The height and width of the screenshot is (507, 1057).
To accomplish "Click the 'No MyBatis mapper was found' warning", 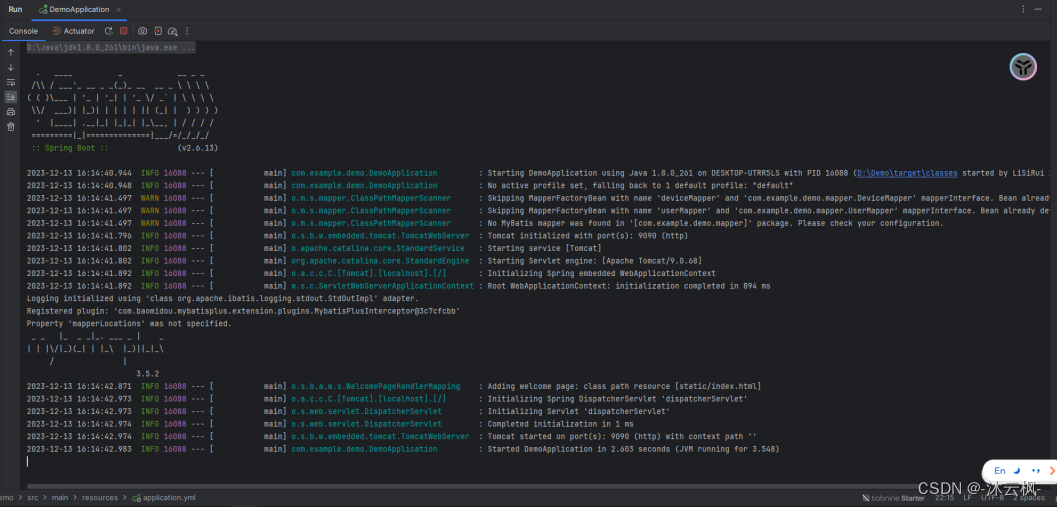I will (485, 223).
